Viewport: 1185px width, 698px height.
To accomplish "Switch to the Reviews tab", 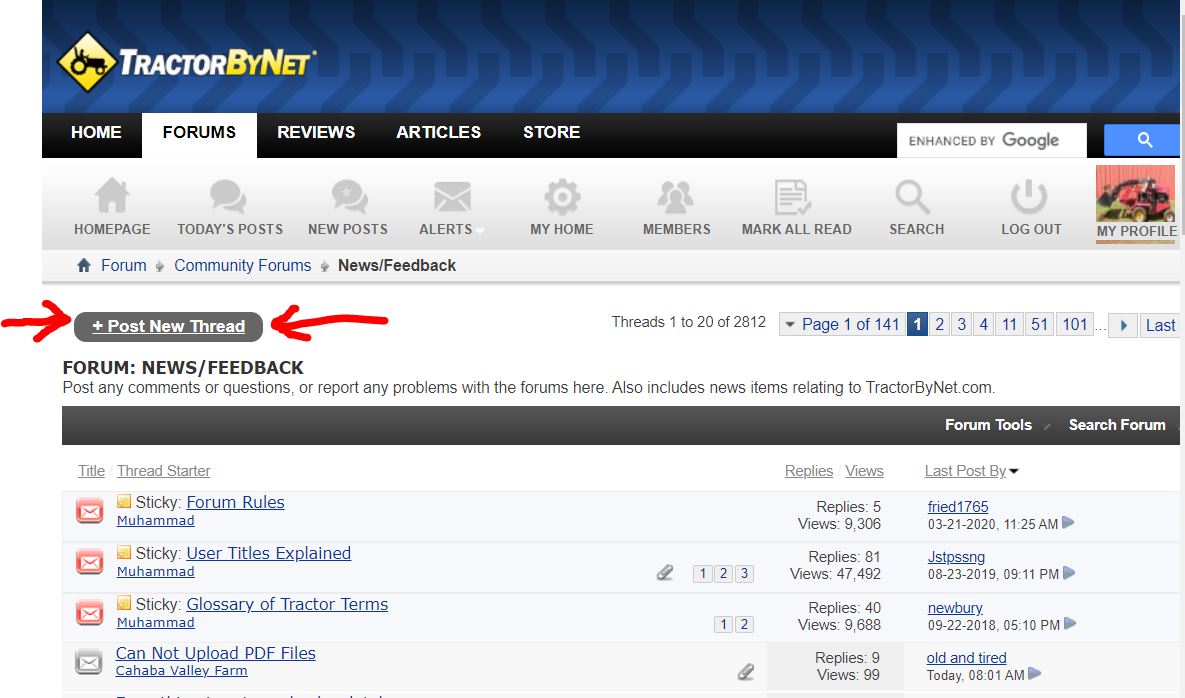I will pyautogui.click(x=316, y=133).
